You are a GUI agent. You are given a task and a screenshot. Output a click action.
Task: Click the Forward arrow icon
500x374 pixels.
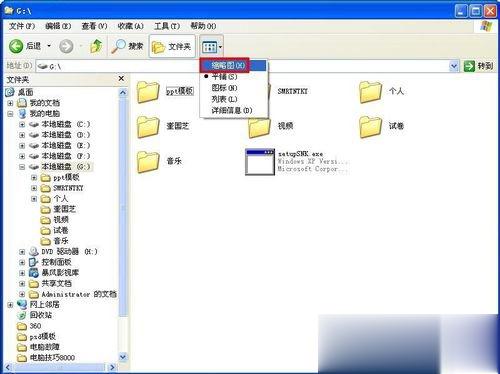pyautogui.click(x=66, y=46)
